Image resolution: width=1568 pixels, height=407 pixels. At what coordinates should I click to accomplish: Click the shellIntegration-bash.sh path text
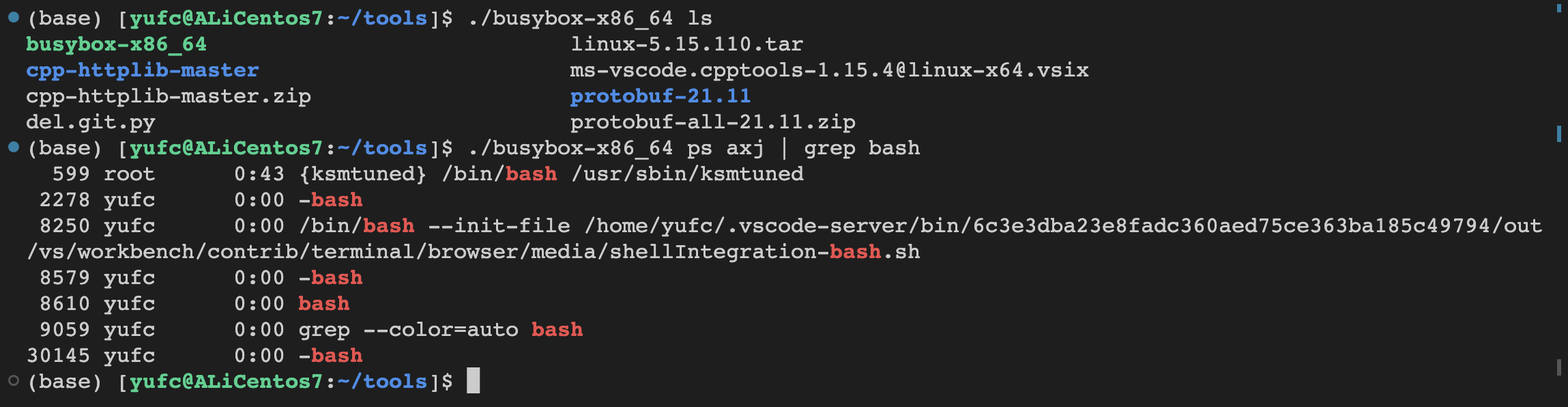click(764, 252)
